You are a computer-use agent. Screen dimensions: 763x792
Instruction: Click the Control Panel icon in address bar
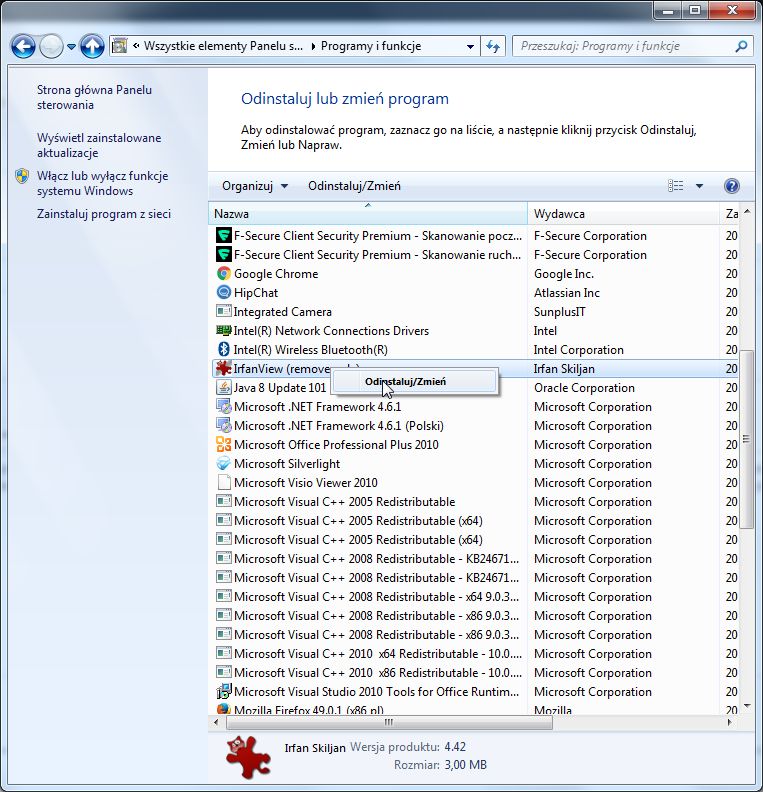click(x=120, y=46)
